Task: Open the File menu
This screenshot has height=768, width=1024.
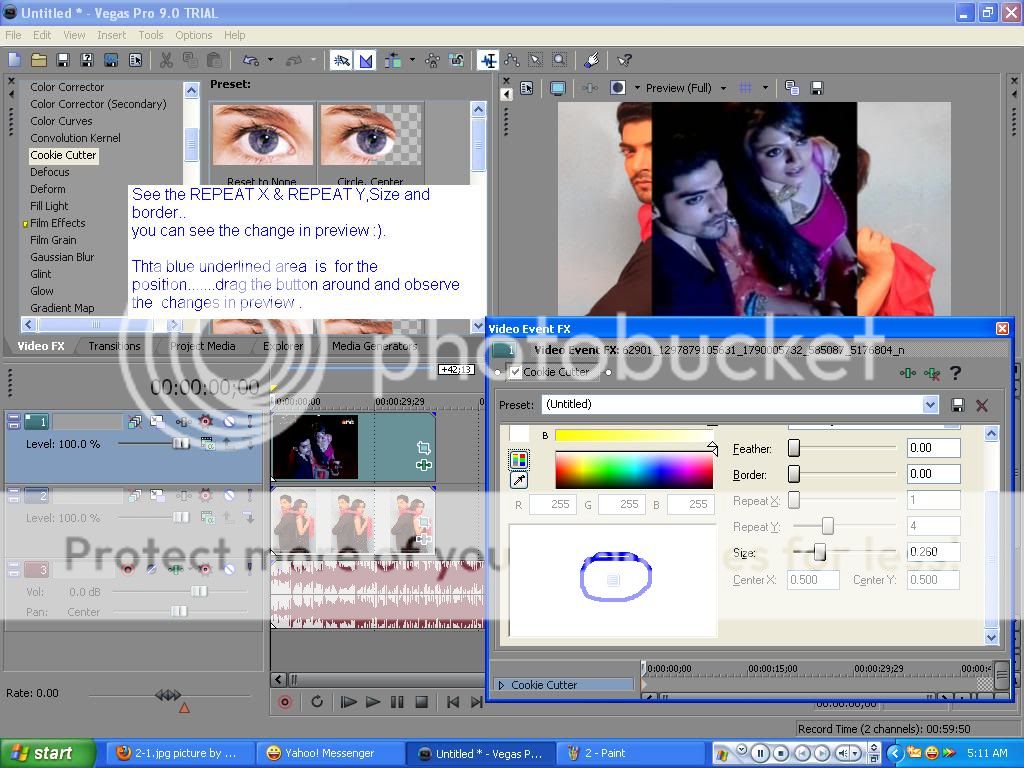Action: click(13, 35)
